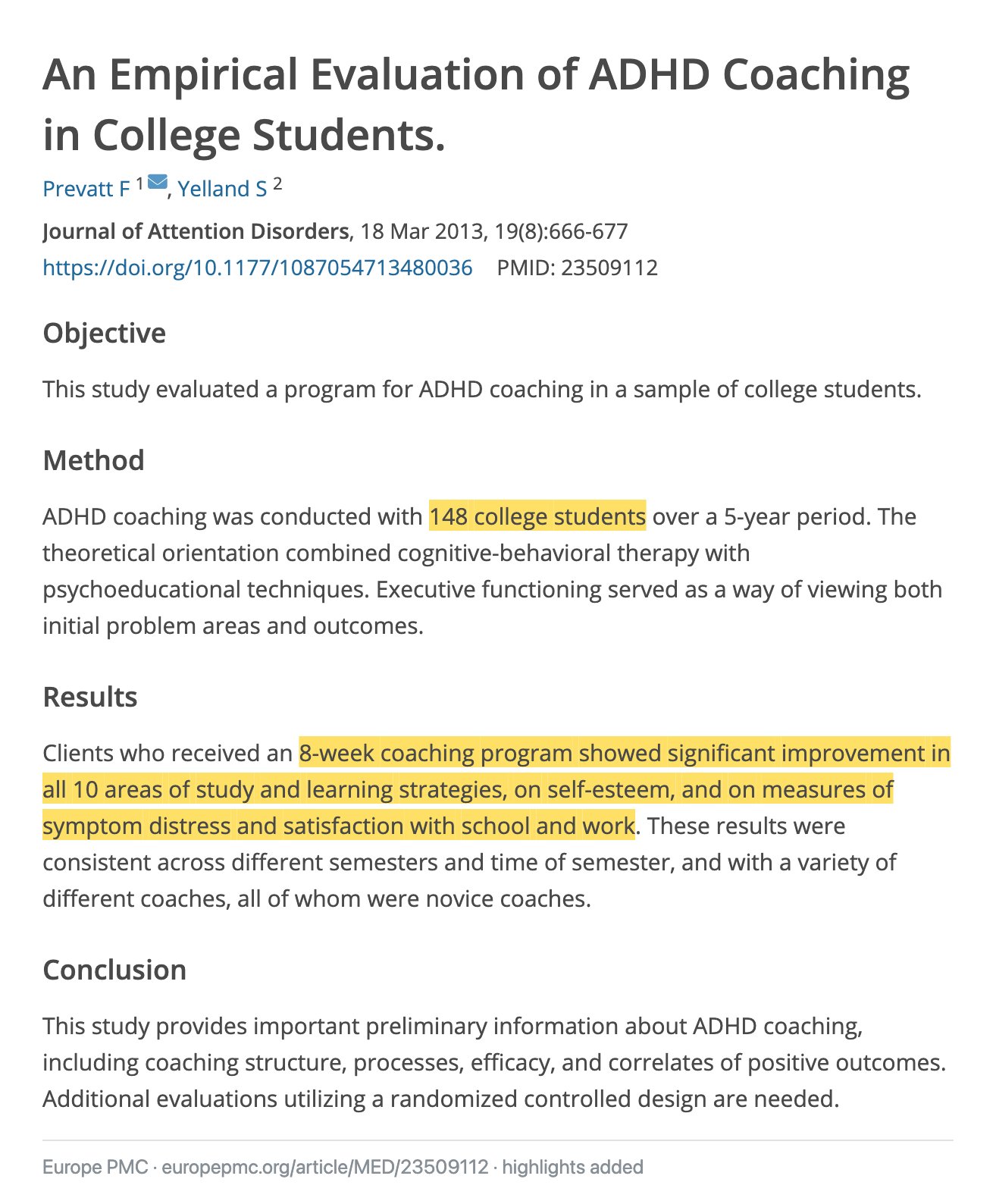Image resolution: width=996 pixels, height=1204 pixels.
Task: Click the PMID 23509112 identifier
Action: [578, 268]
